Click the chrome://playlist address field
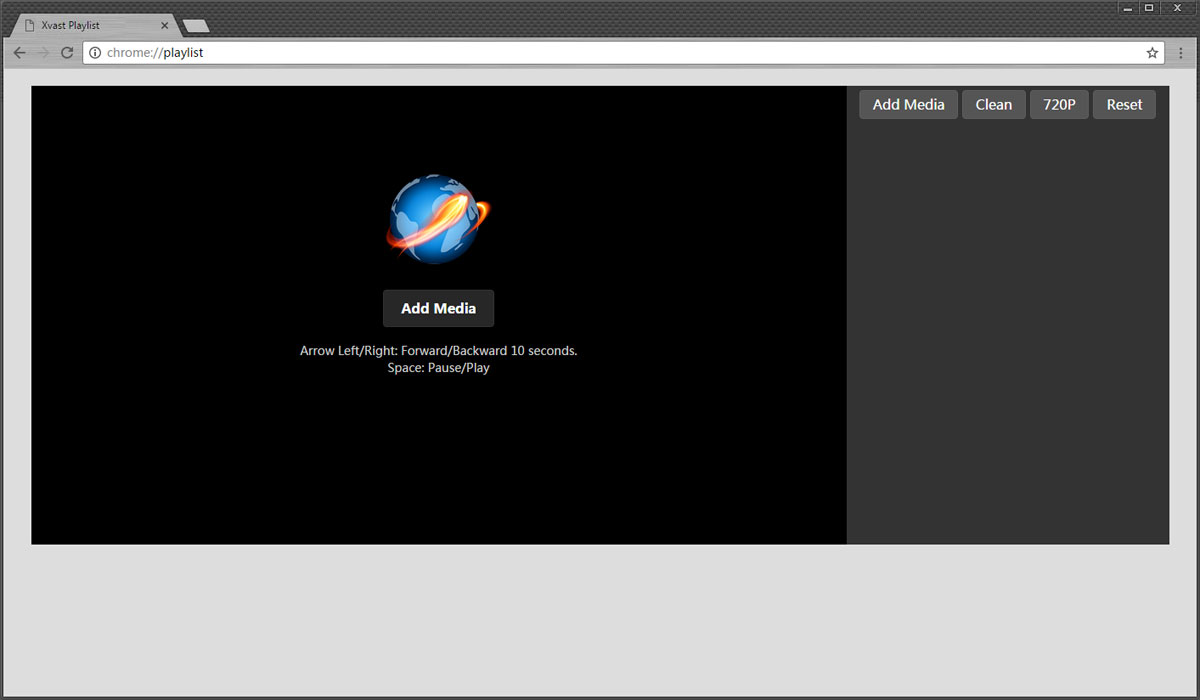Viewport: 1200px width, 700px height. click(x=622, y=53)
